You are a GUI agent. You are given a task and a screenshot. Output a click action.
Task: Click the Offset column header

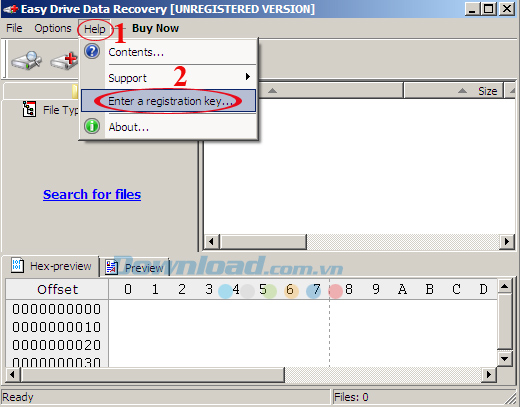(57, 289)
